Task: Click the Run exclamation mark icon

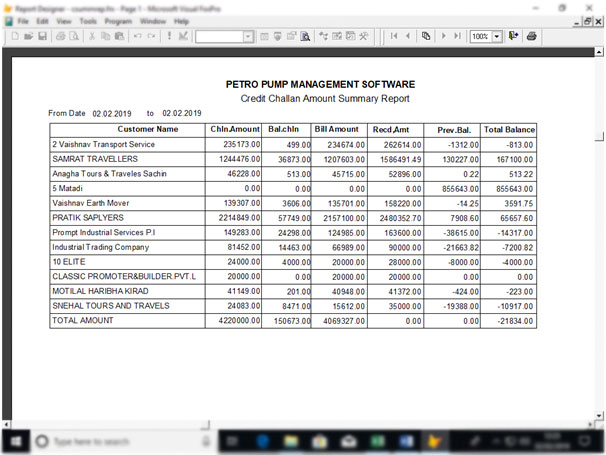Action: coord(169,36)
